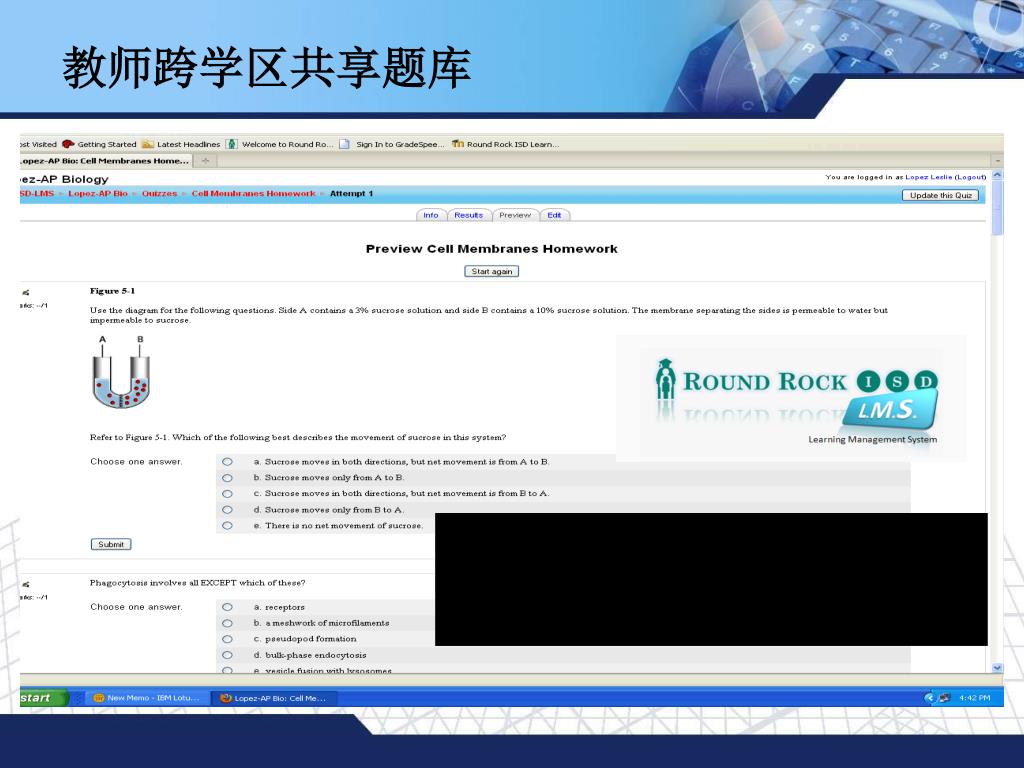Click the Round Rock ISD Learn favicon
Viewport: 1024px width, 768px height.
click(x=458, y=144)
